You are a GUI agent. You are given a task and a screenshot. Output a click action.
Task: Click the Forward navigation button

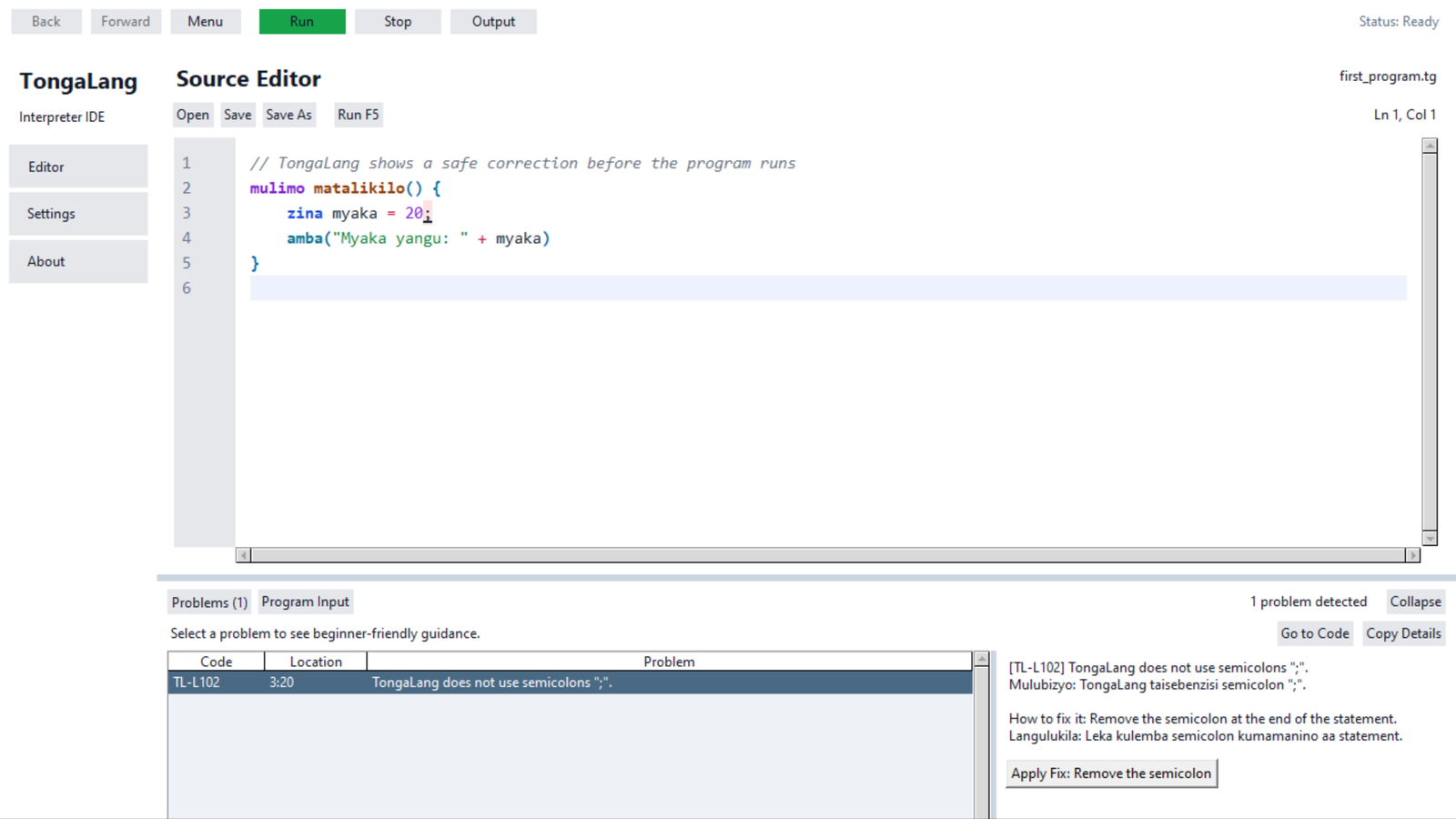tap(126, 22)
